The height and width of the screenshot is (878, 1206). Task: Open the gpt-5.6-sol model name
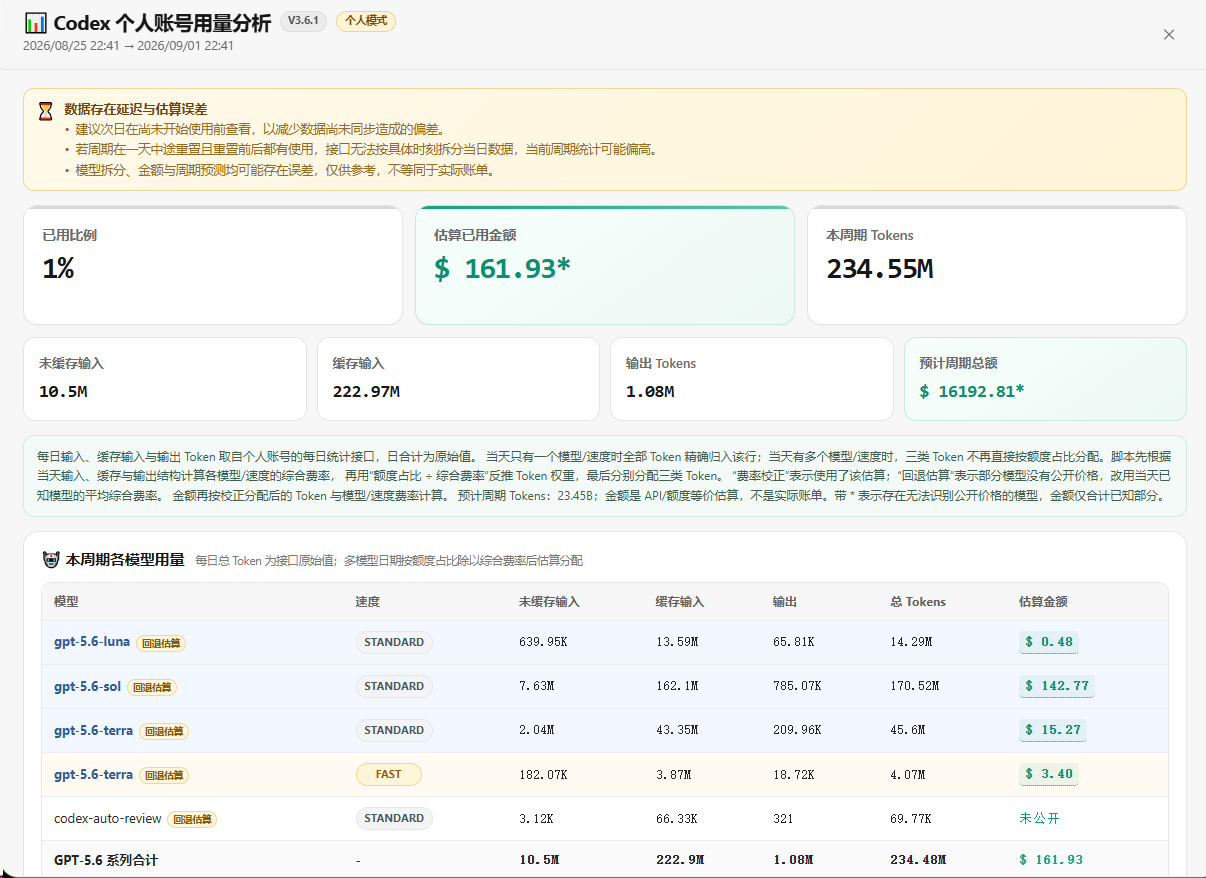(x=87, y=686)
